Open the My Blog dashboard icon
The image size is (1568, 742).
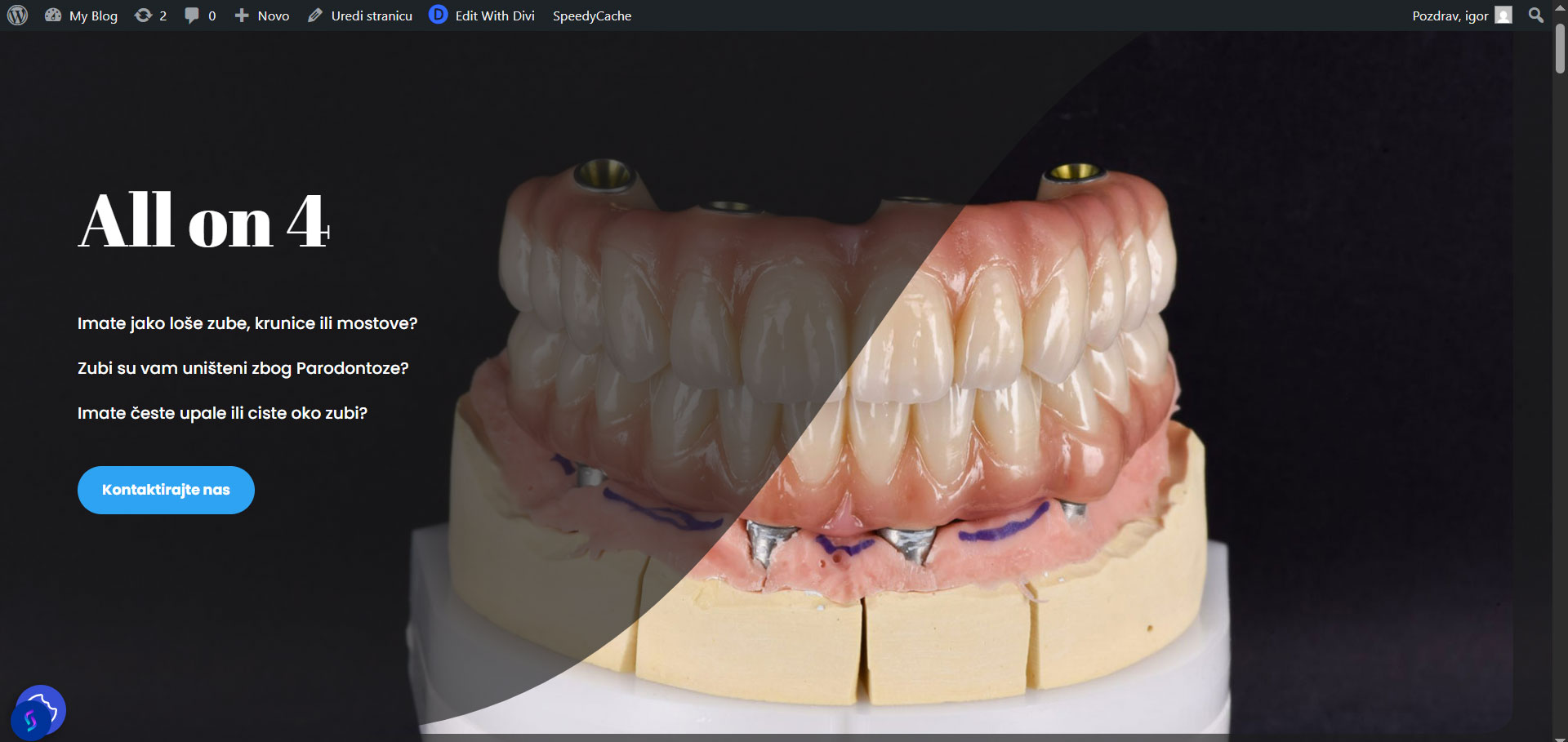click(x=53, y=16)
